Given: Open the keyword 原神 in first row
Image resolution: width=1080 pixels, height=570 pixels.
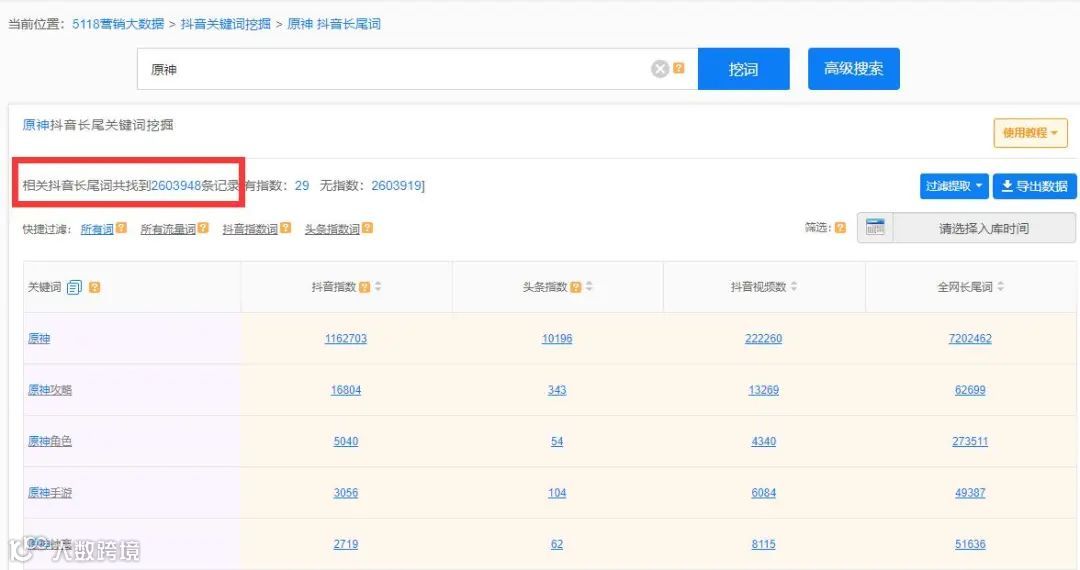Looking at the screenshot, I should tap(39, 339).
